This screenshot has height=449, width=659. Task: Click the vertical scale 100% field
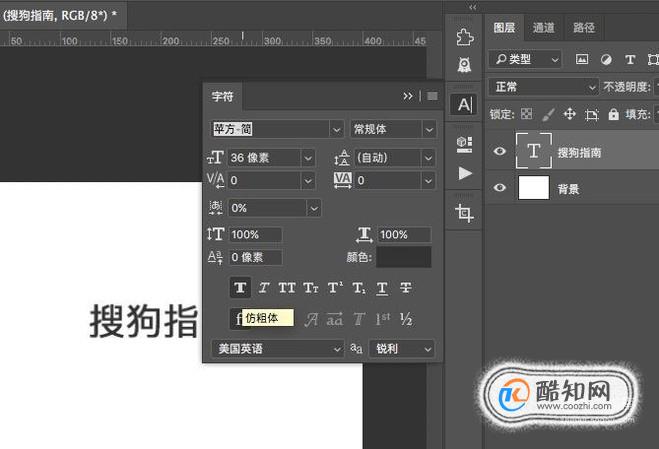[x=256, y=235]
